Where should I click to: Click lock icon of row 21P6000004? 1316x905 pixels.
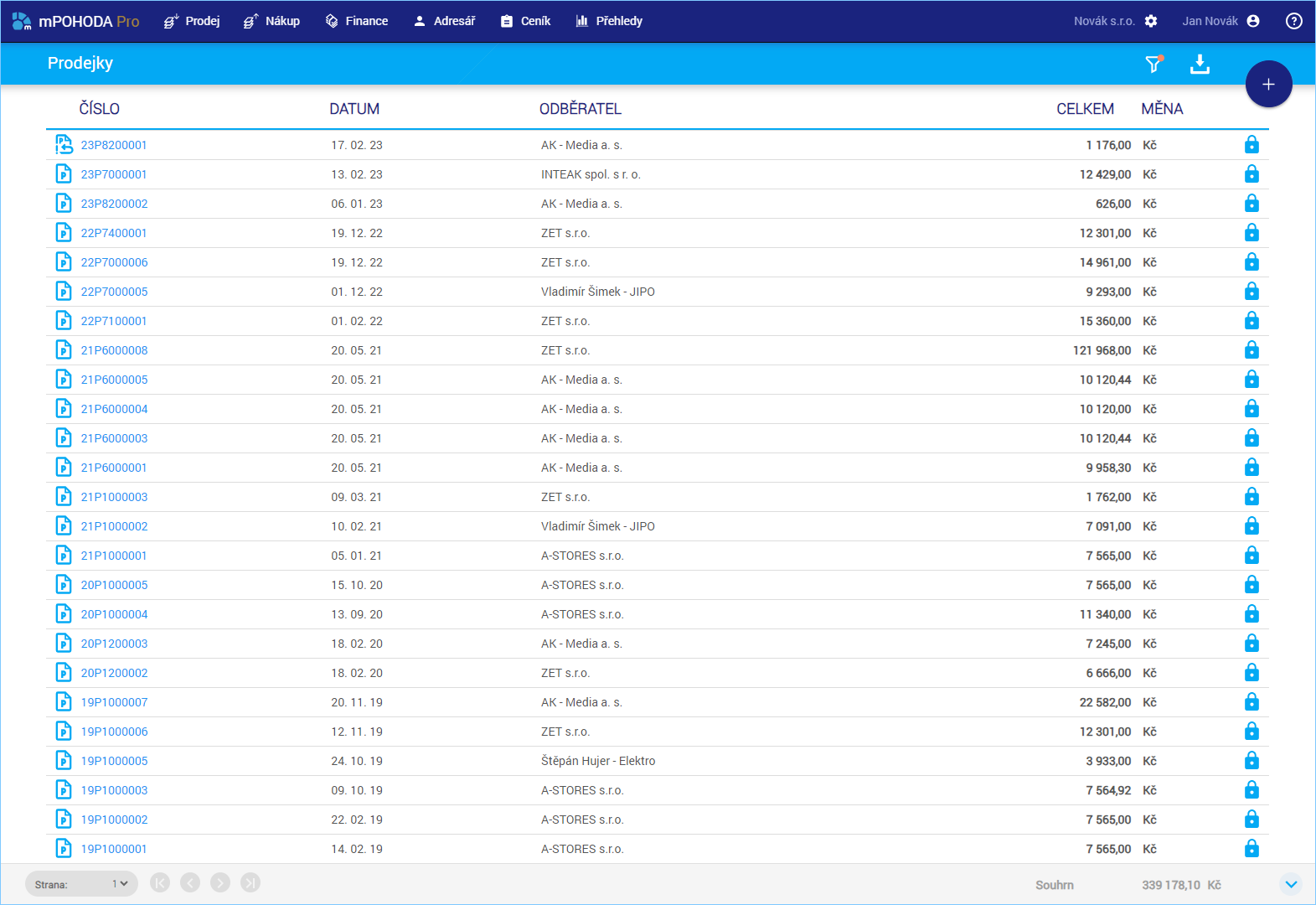[x=1251, y=409]
